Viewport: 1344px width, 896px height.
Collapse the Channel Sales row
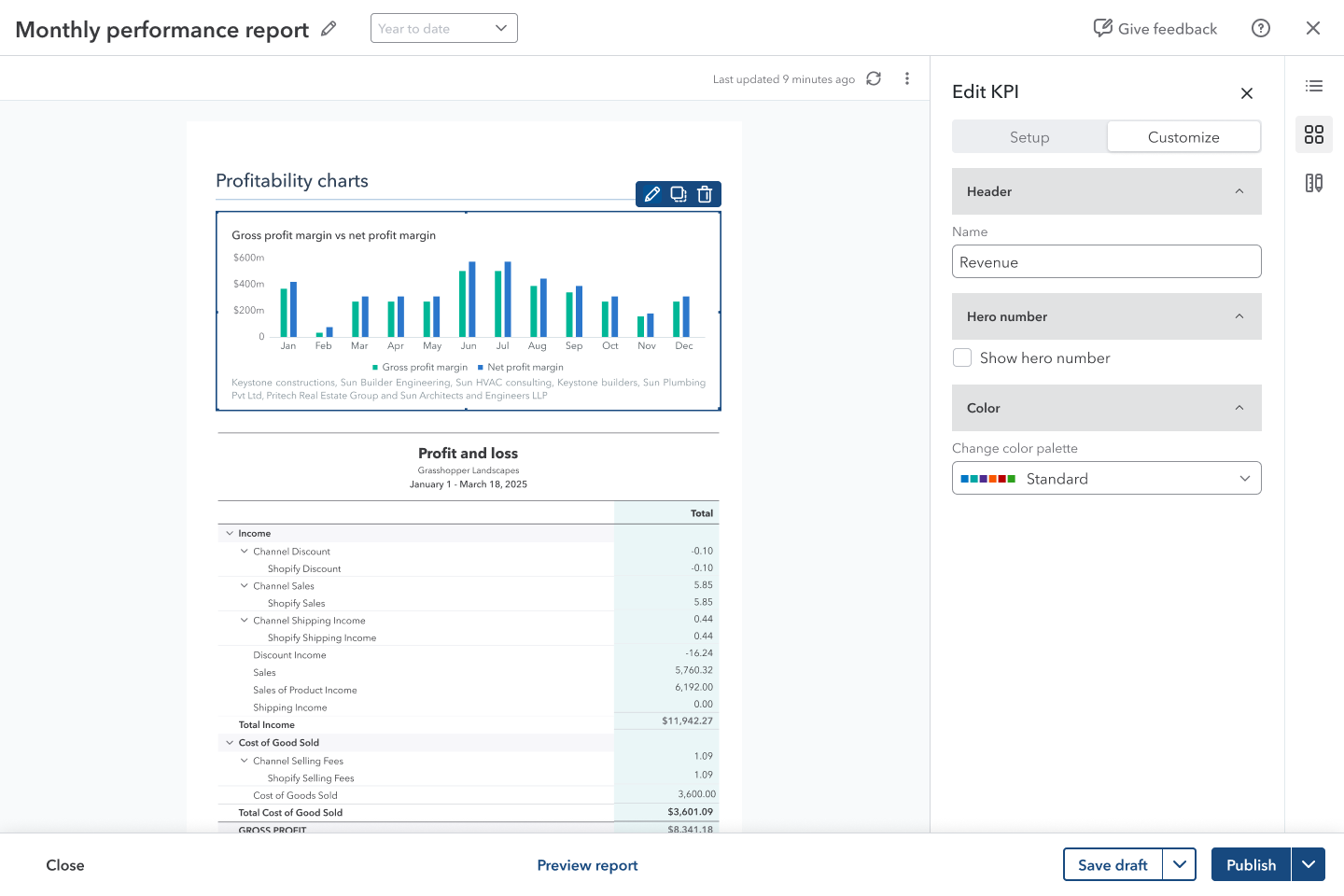pos(245,585)
